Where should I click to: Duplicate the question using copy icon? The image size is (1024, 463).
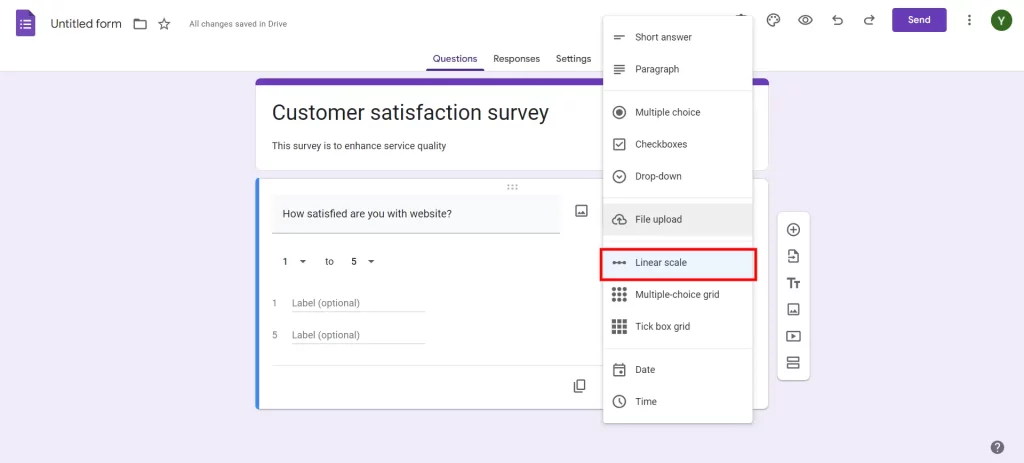(x=579, y=386)
